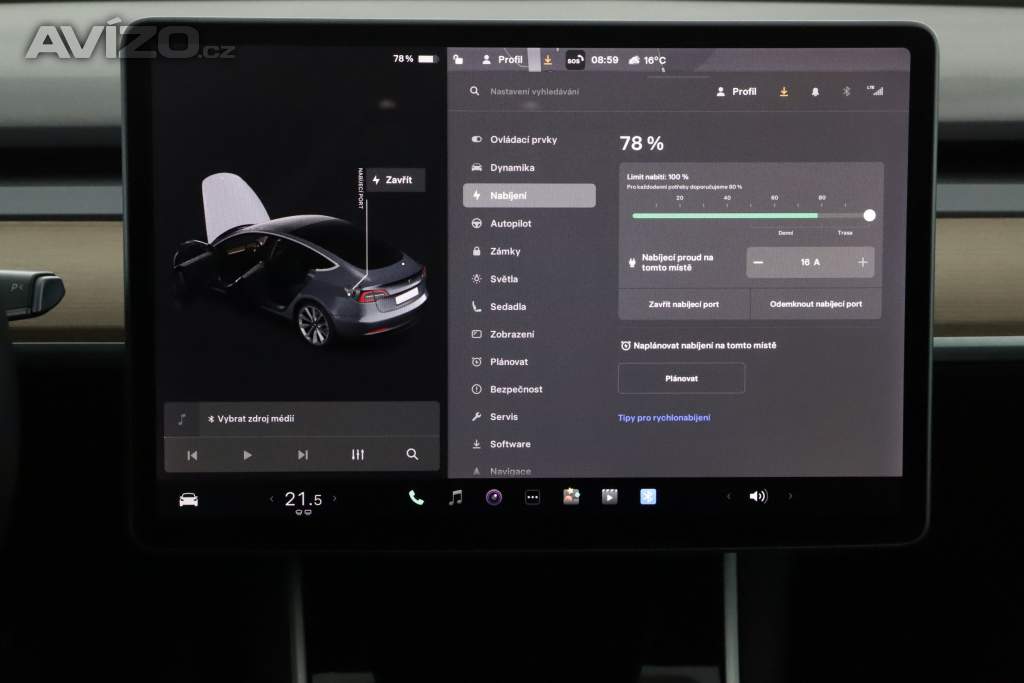Open the Plánovat menu item
This screenshot has height=683, width=1024.
500,362
